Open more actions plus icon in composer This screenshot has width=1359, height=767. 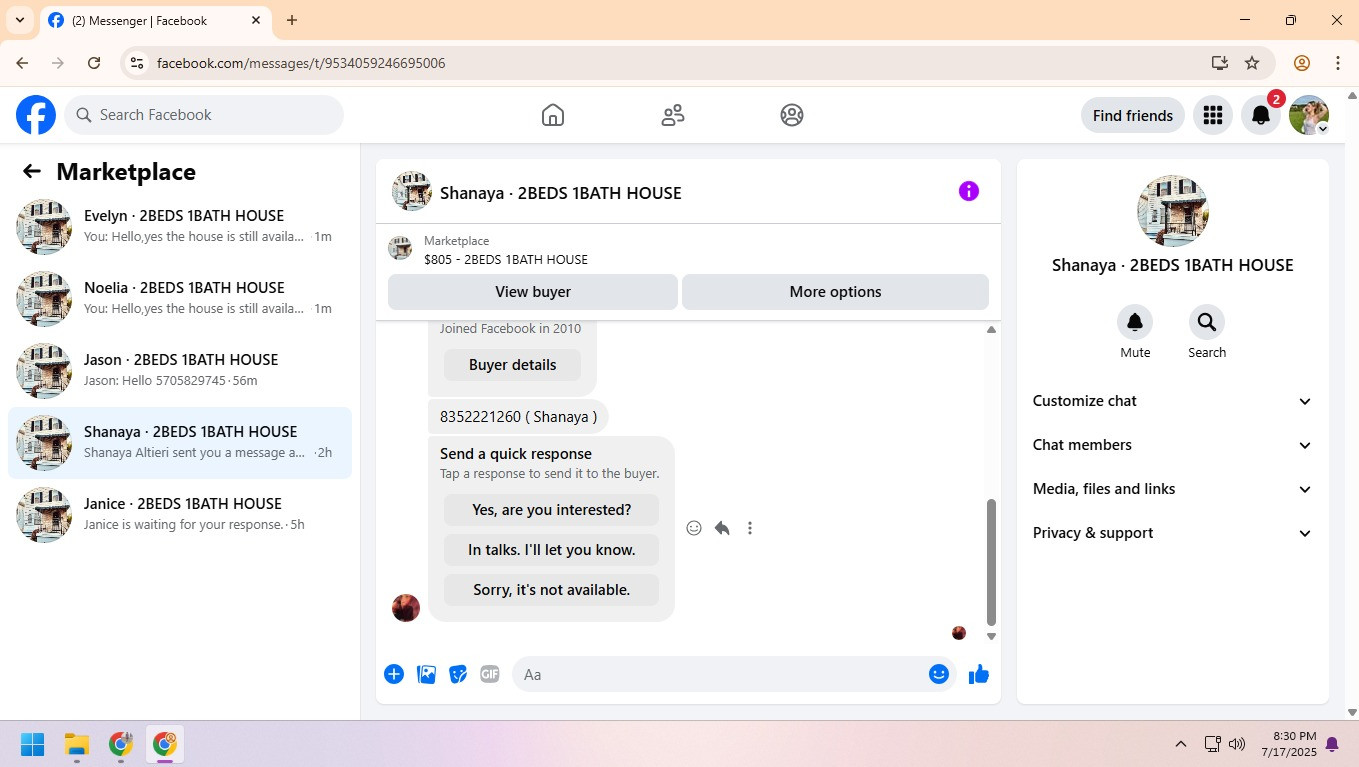(x=394, y=674)
